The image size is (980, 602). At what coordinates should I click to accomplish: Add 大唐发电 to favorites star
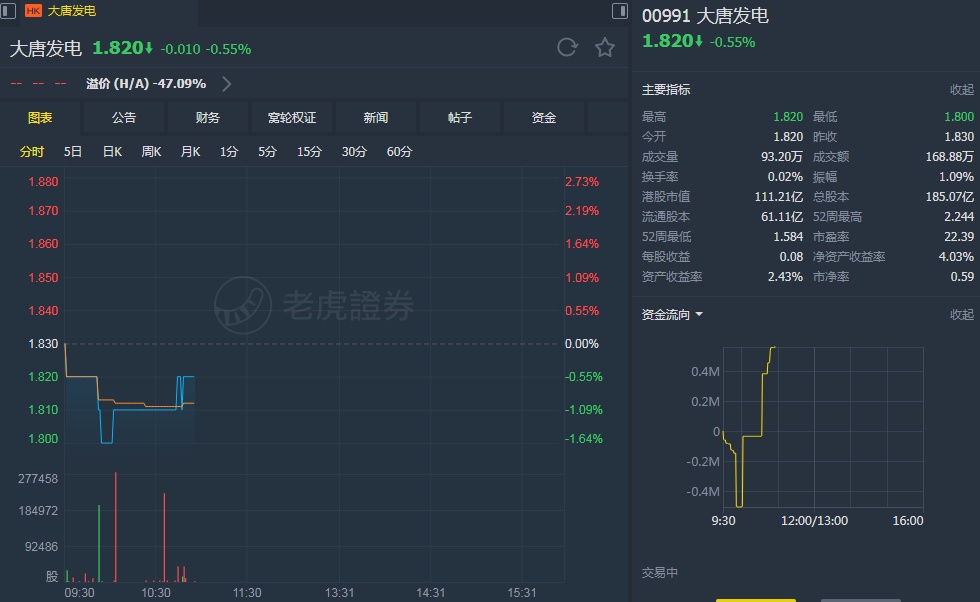click(604, 48)
